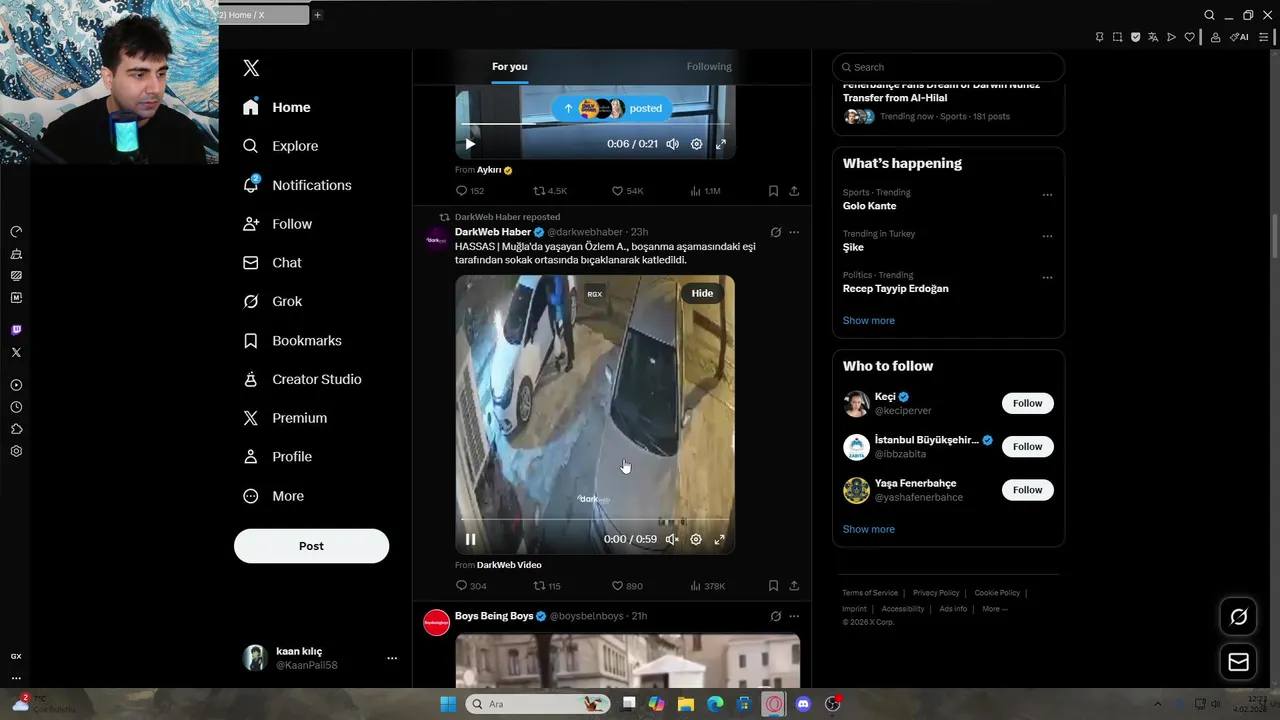The height and width of the screenshot is (720, 1280).
Task: Repost the DarkWeb post with 115 reposts
Action: 547,586
